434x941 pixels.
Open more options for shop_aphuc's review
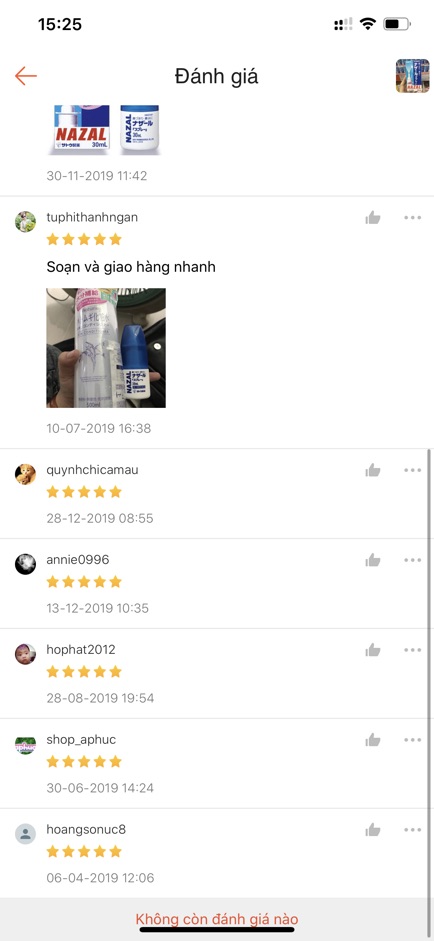pyautogui.click(x=412, y=740)
